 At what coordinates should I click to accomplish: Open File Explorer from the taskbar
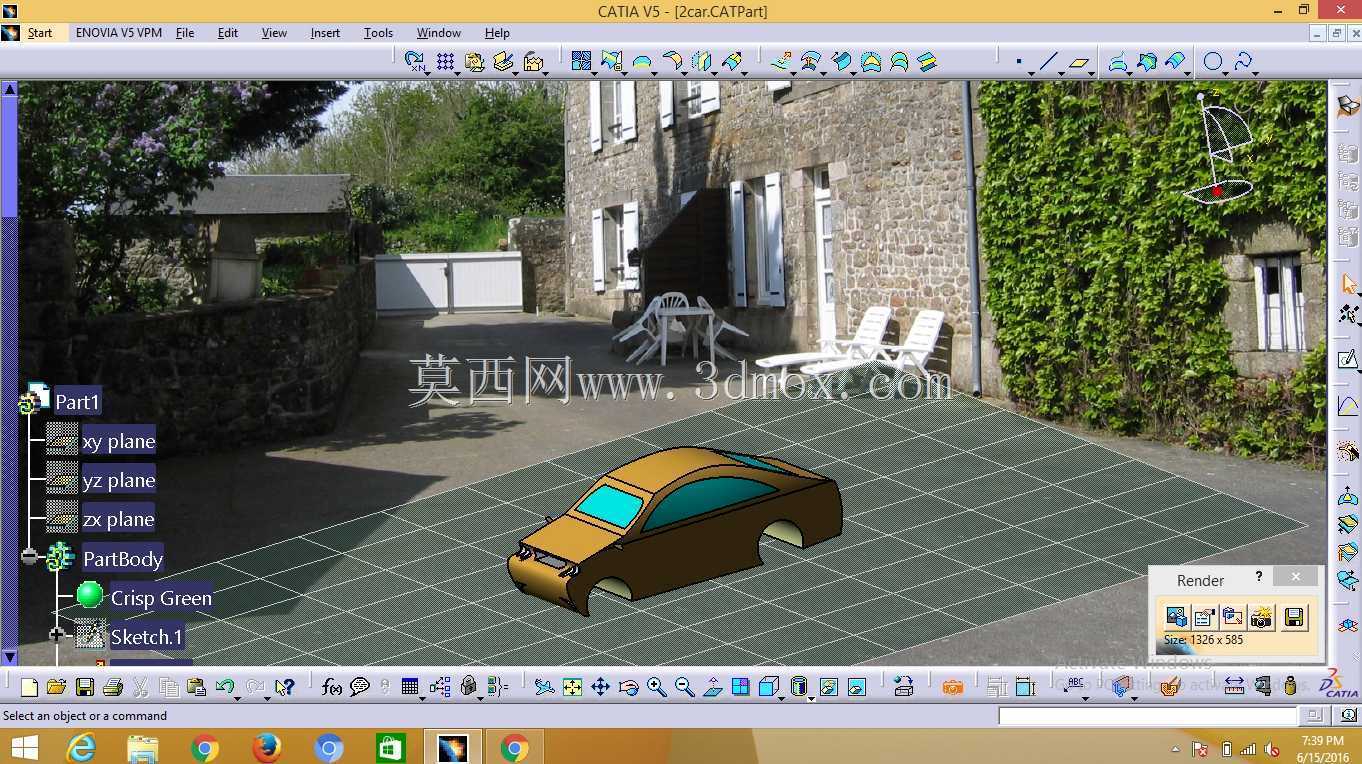(x=143, y=747)
